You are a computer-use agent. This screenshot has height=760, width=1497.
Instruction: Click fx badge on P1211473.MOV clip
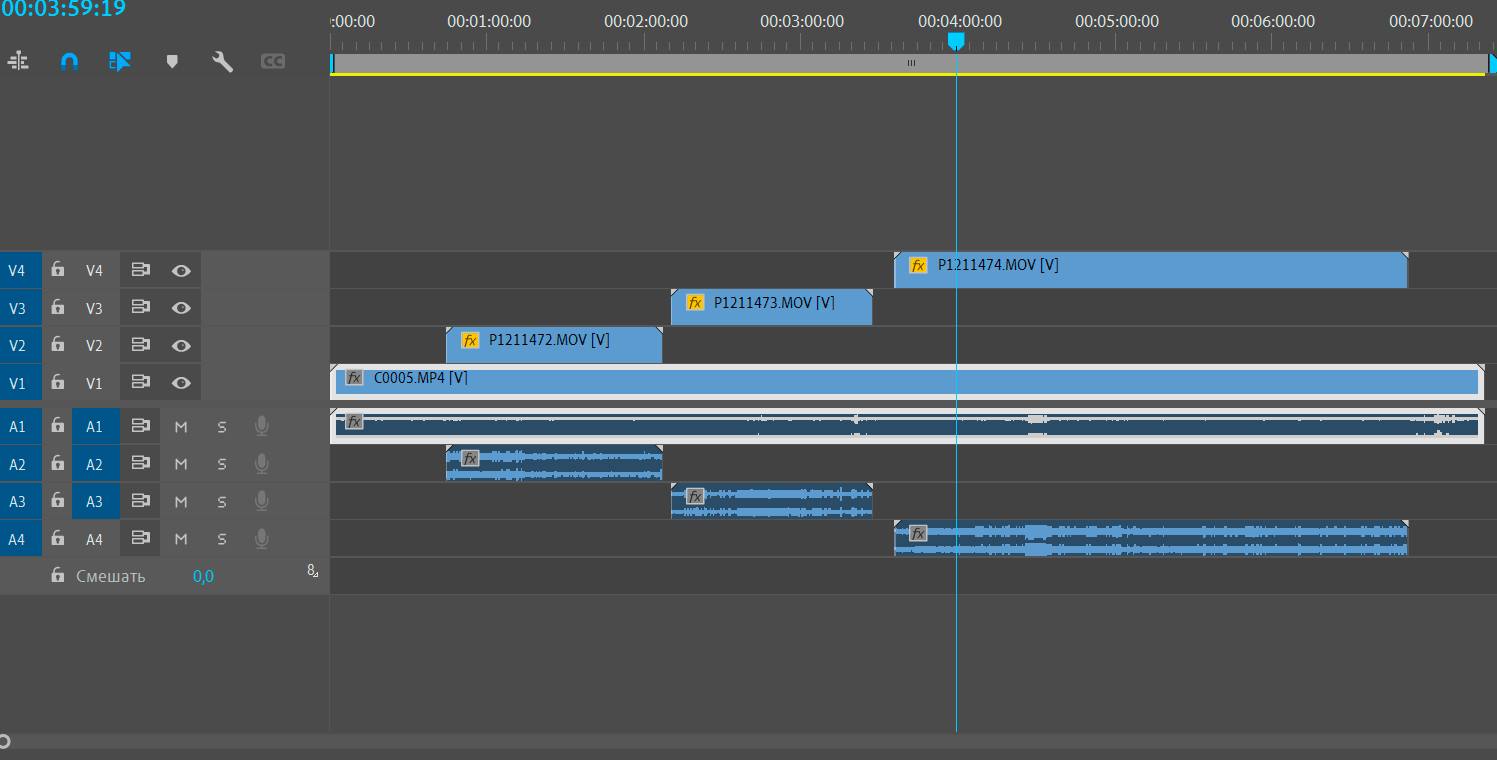(695, 302)
